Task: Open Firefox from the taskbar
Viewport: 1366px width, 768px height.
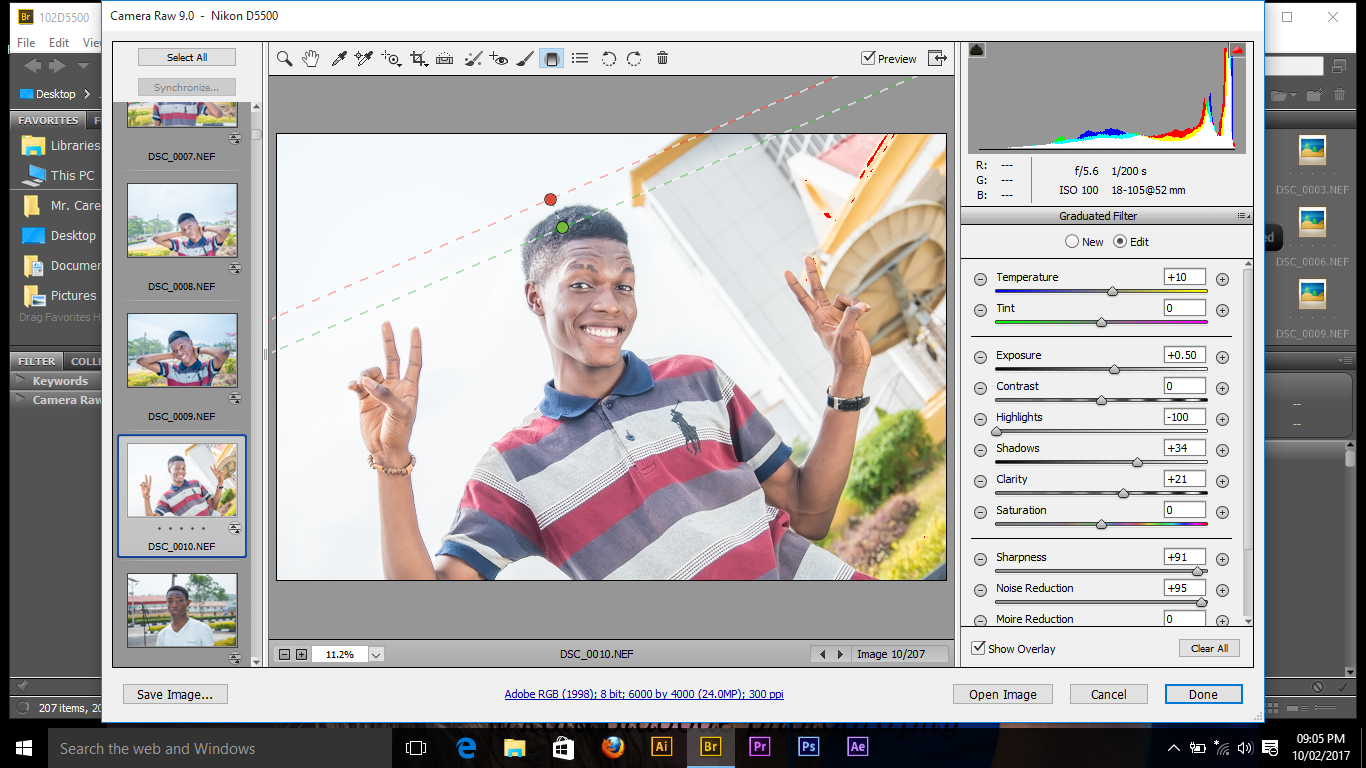Action: tap(613, 747)
